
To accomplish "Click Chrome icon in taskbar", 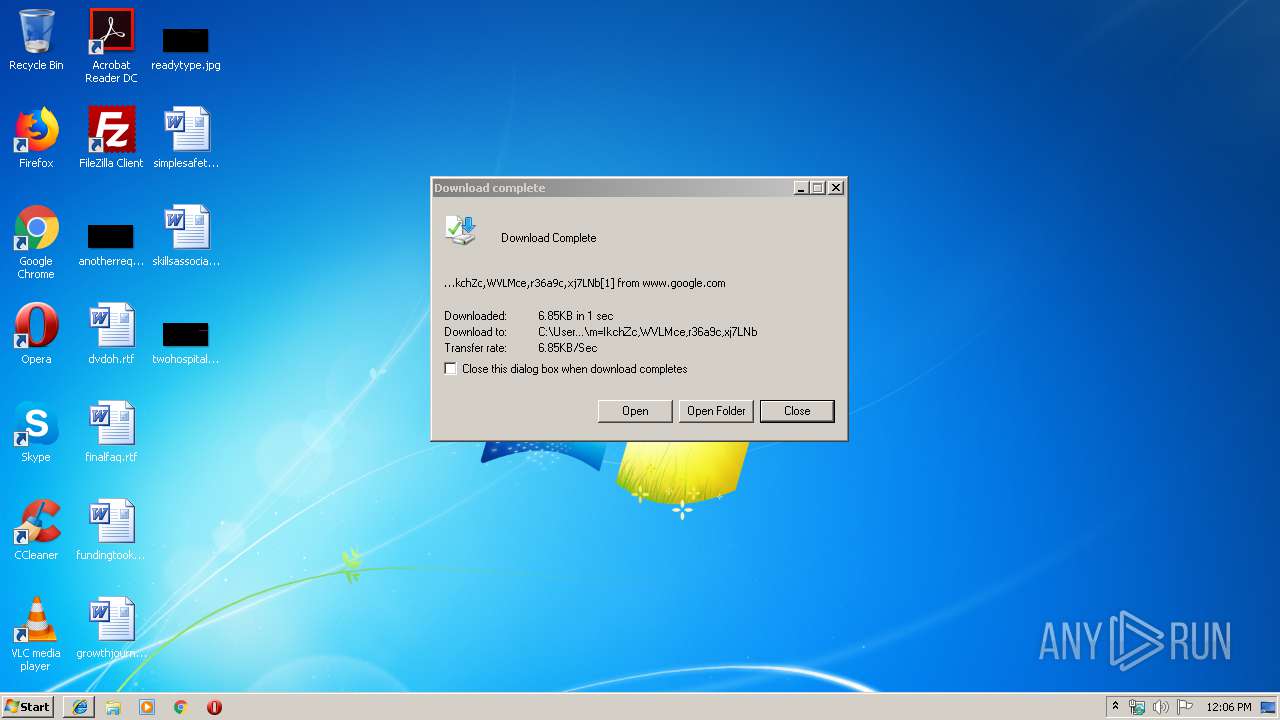I will (181, 707).
